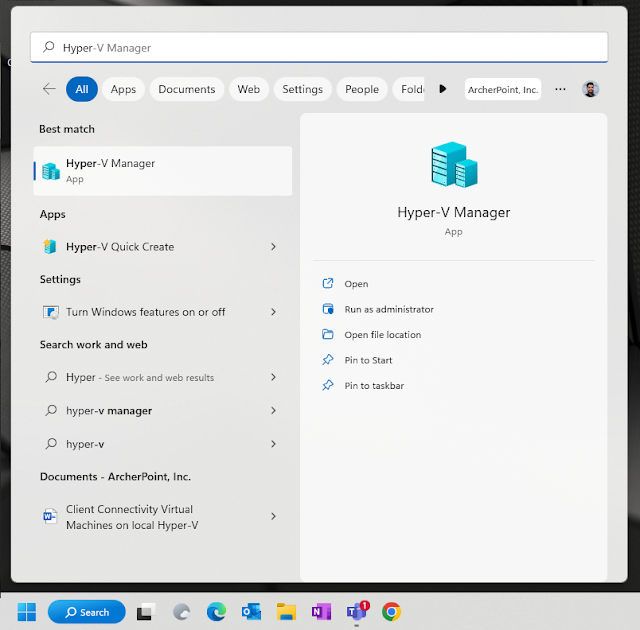The height and width of the screenshot is (630, 640).
Task: Click the Hyper-V Quick Create icon
Action: click(x=50, y=246)
